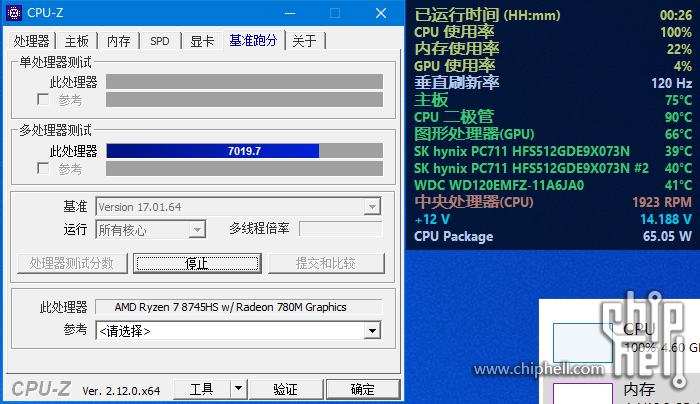Click the 垂直刷新率 120 Hz entry
The height and width of the screenshot is (404, 700).
point(553,83)
